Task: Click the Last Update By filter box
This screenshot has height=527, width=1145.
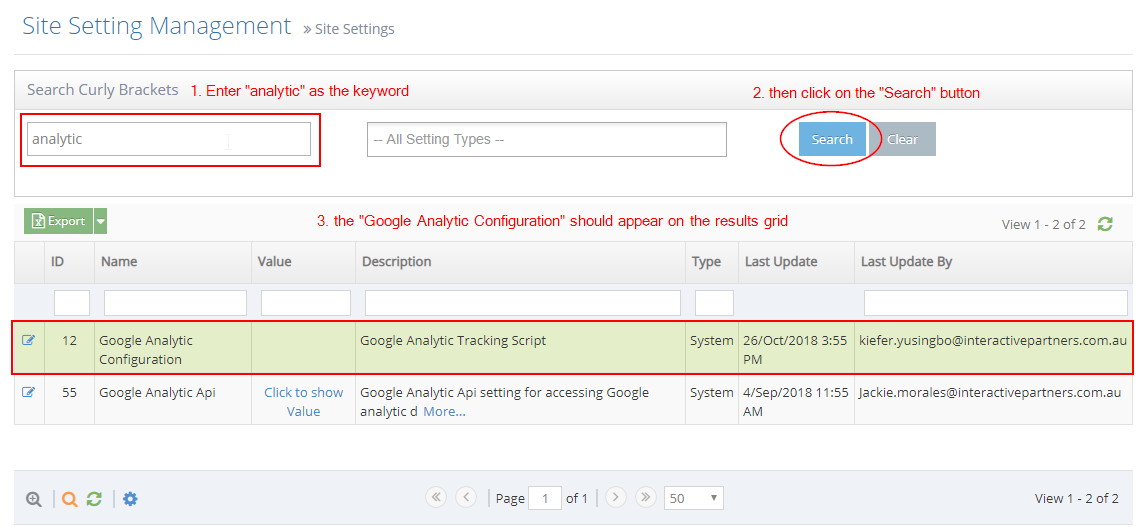Action: click(x=996, y=303)
